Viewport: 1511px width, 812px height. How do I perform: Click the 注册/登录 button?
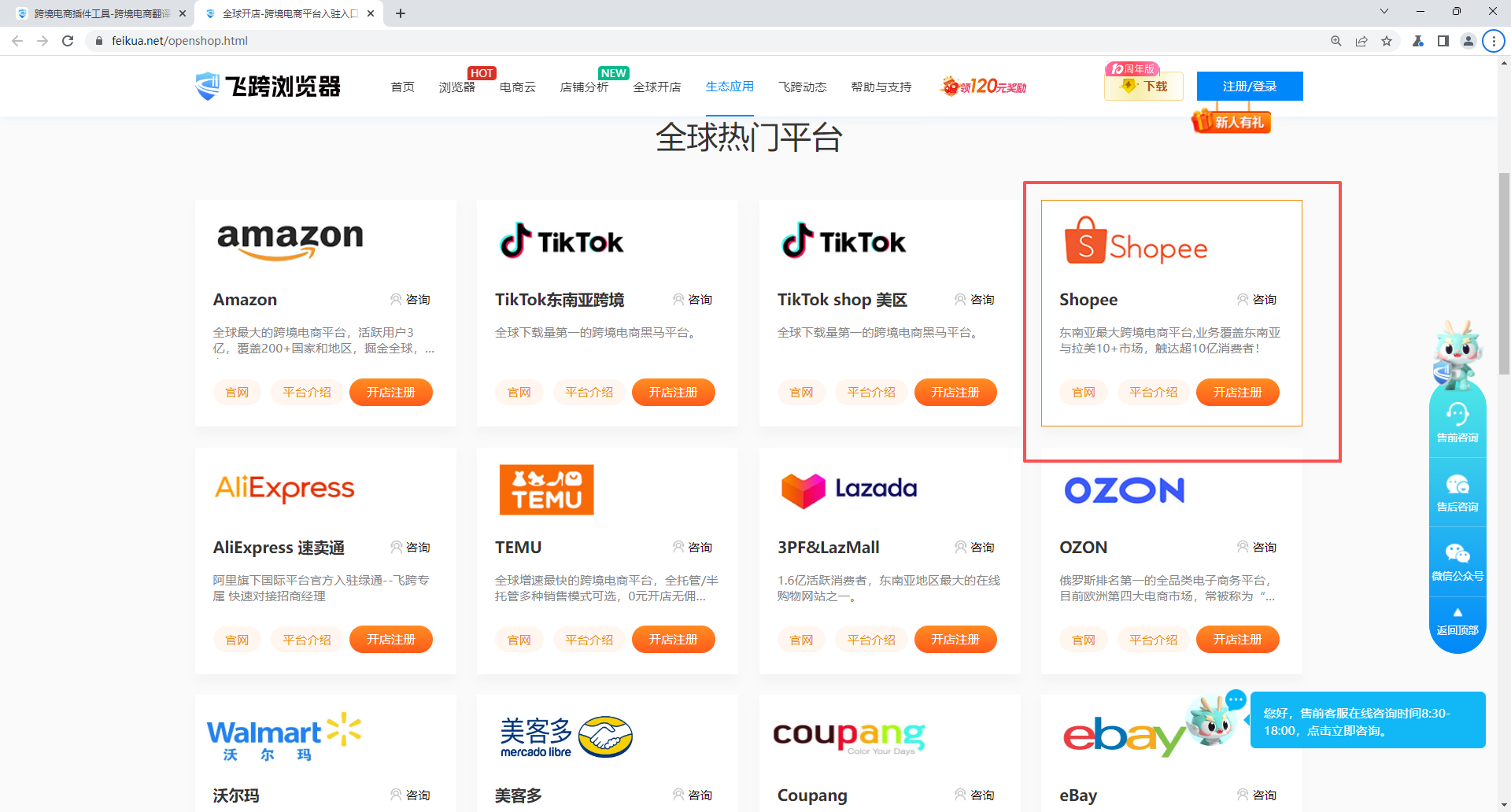click(x=1250, y=86)
